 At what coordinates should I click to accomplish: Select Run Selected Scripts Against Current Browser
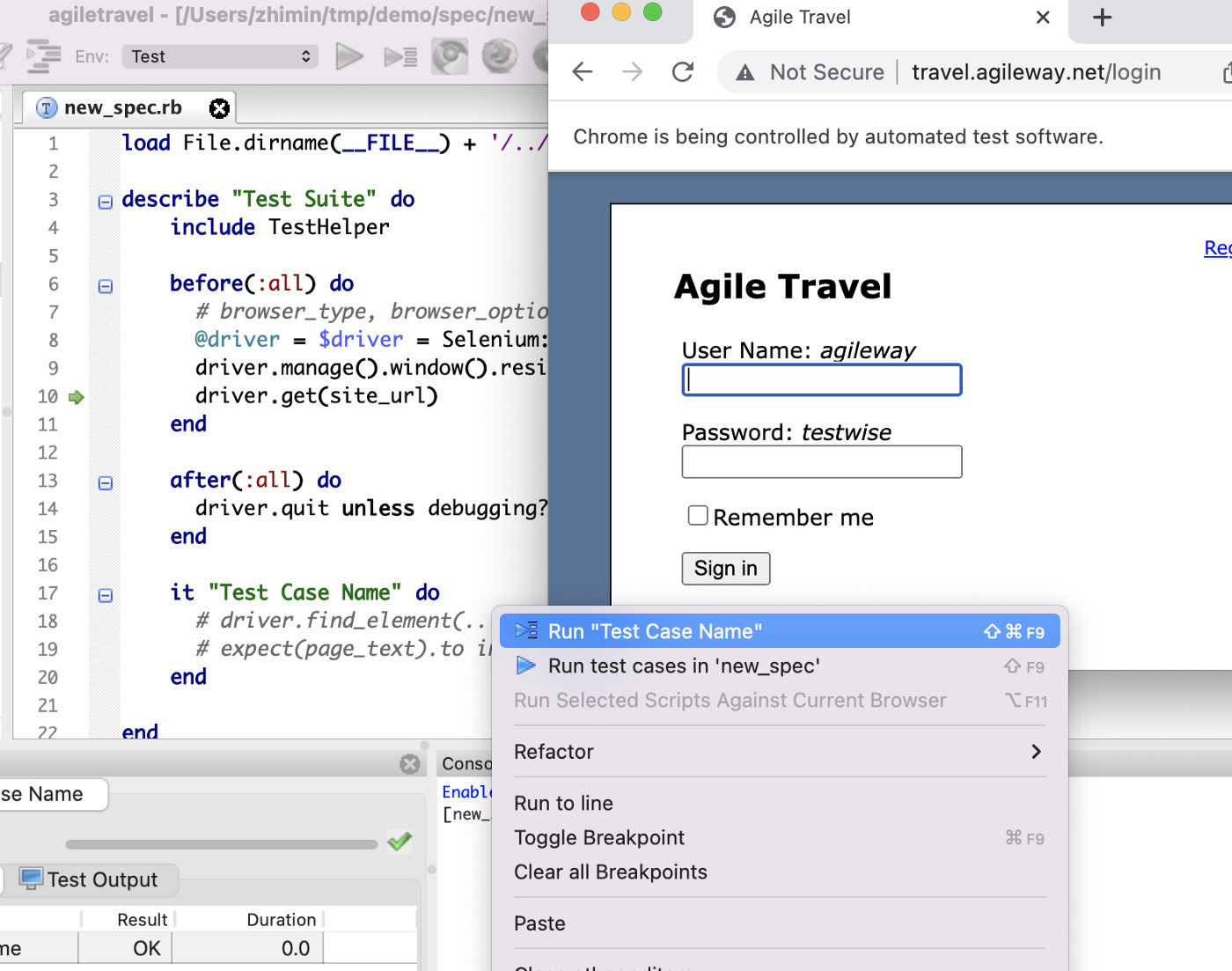point(780,700)
